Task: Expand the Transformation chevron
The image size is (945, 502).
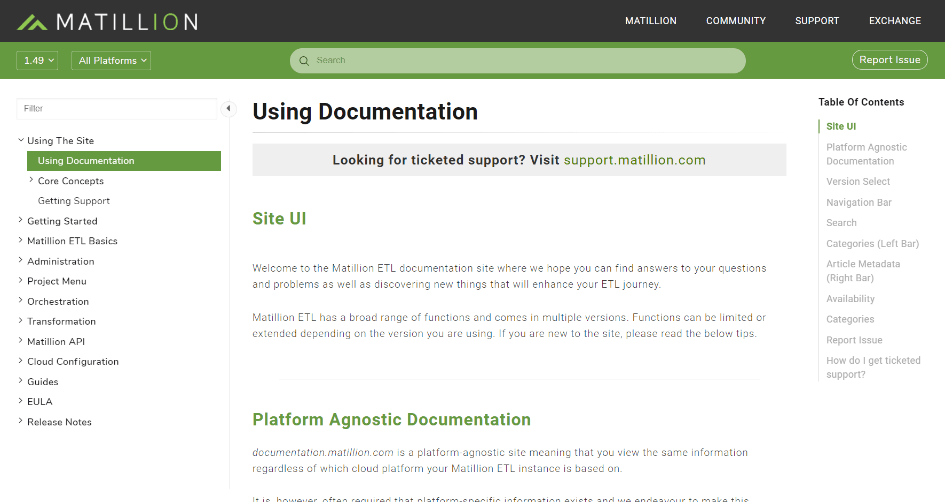Action: tap(20, 321)
